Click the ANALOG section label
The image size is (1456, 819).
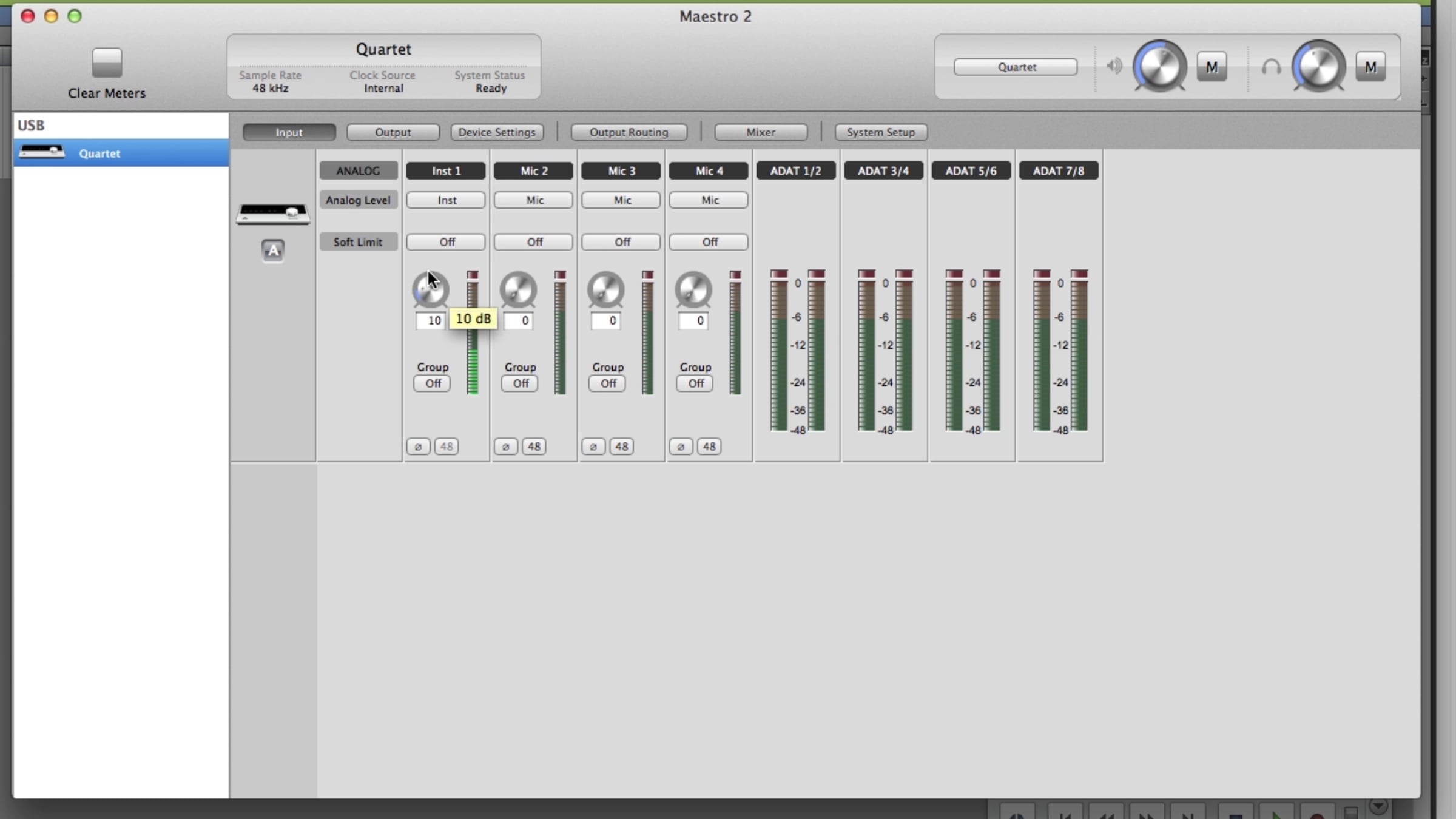359,171
